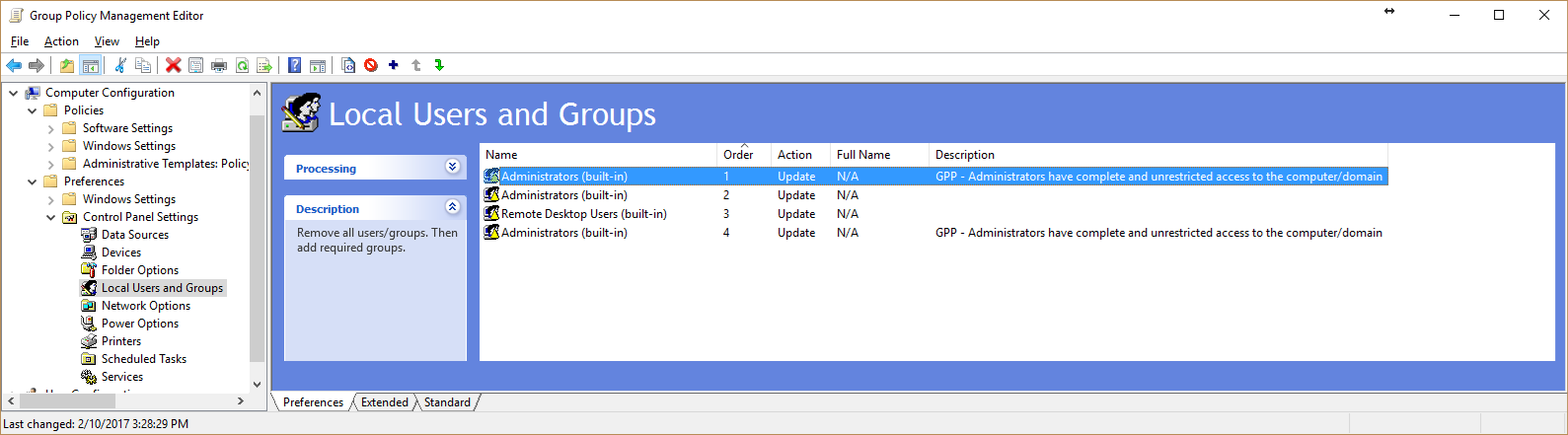This screenshot has height=435, width=1568.
Task: Expand Windows Settings under Policies
Action: click(51, 146)
